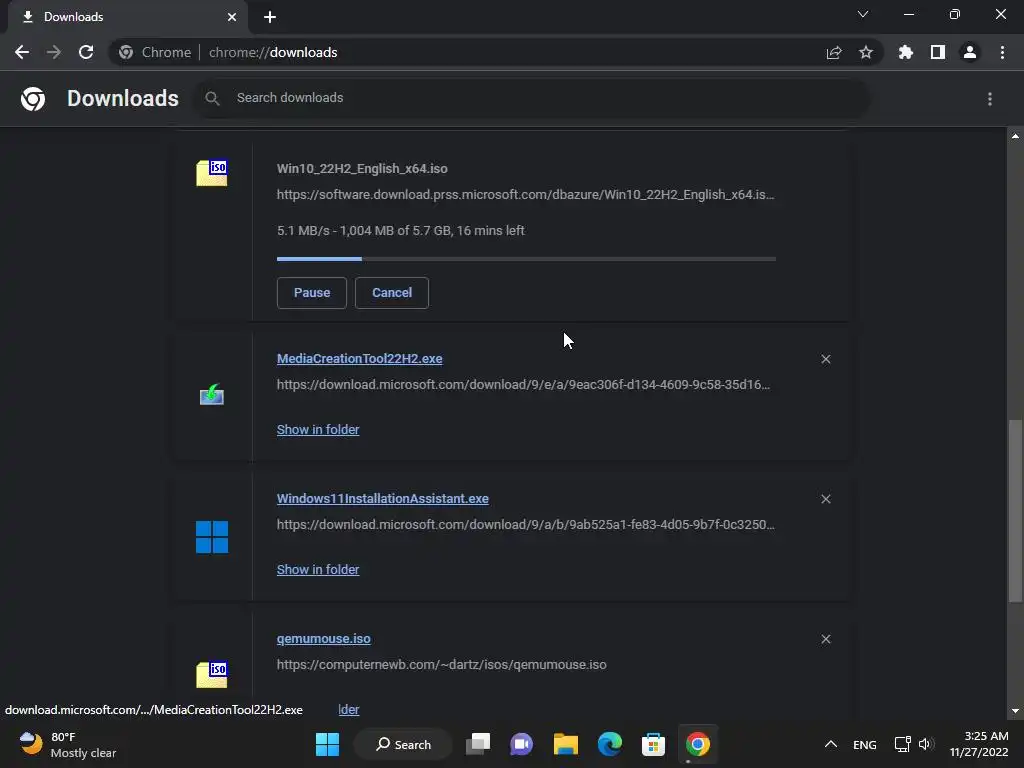Go back using the browser back arrow

point(22,52)
